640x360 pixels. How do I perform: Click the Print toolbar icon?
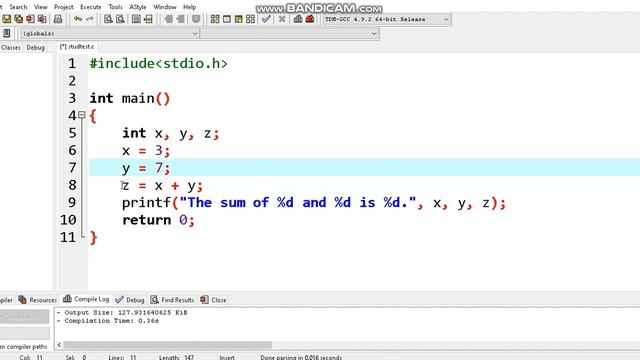click(x=58, y=19)
